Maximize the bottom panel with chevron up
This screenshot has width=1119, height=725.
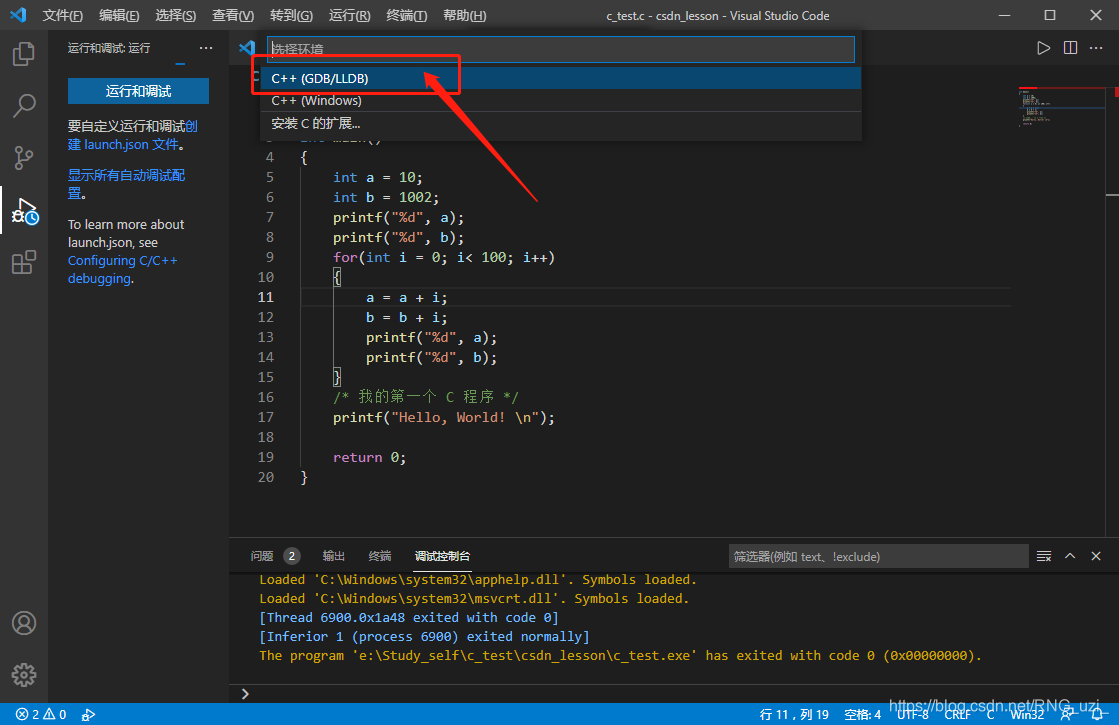(x=1070, y=556)
